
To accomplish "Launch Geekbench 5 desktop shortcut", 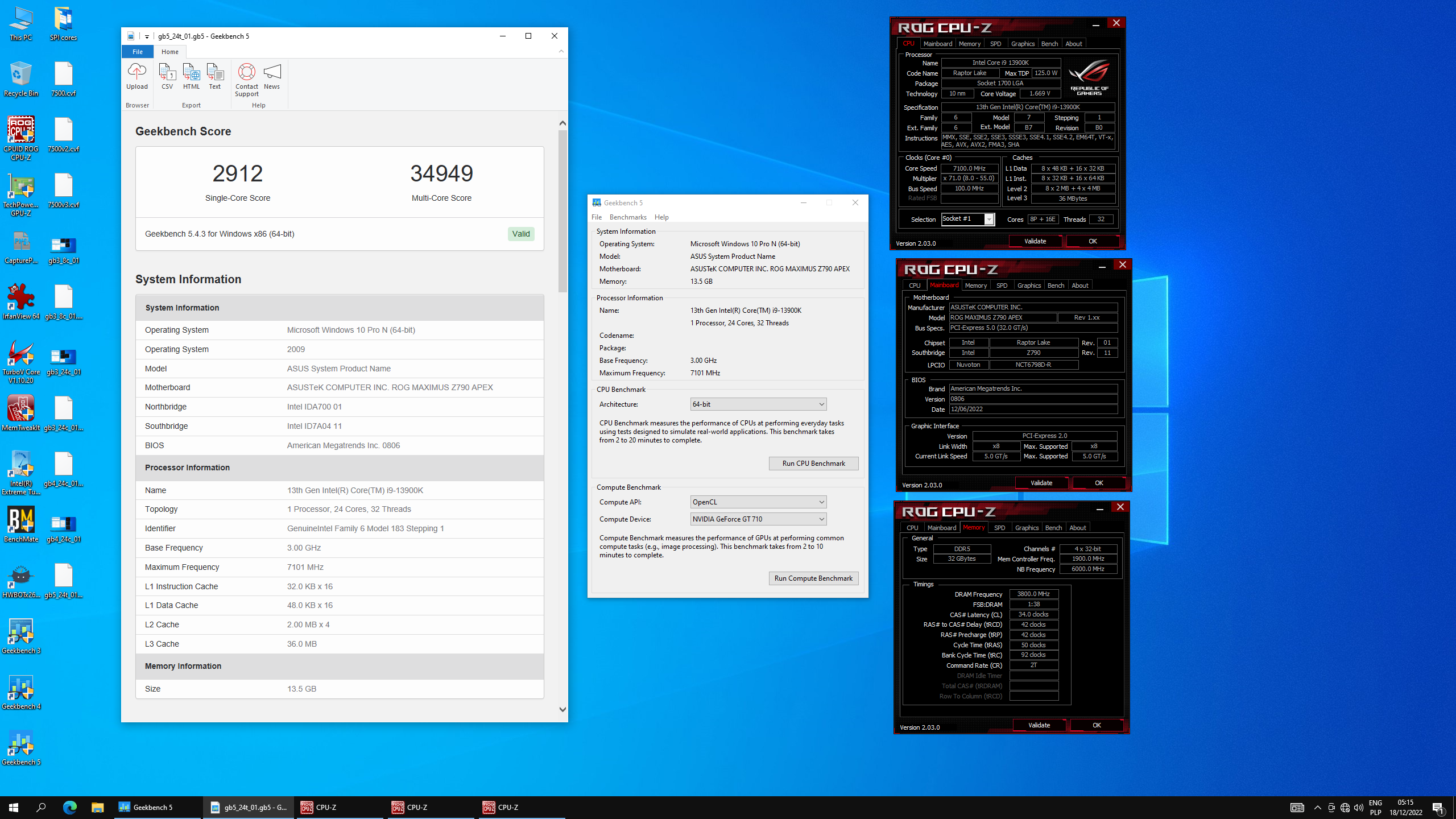I will click(21, 747).
